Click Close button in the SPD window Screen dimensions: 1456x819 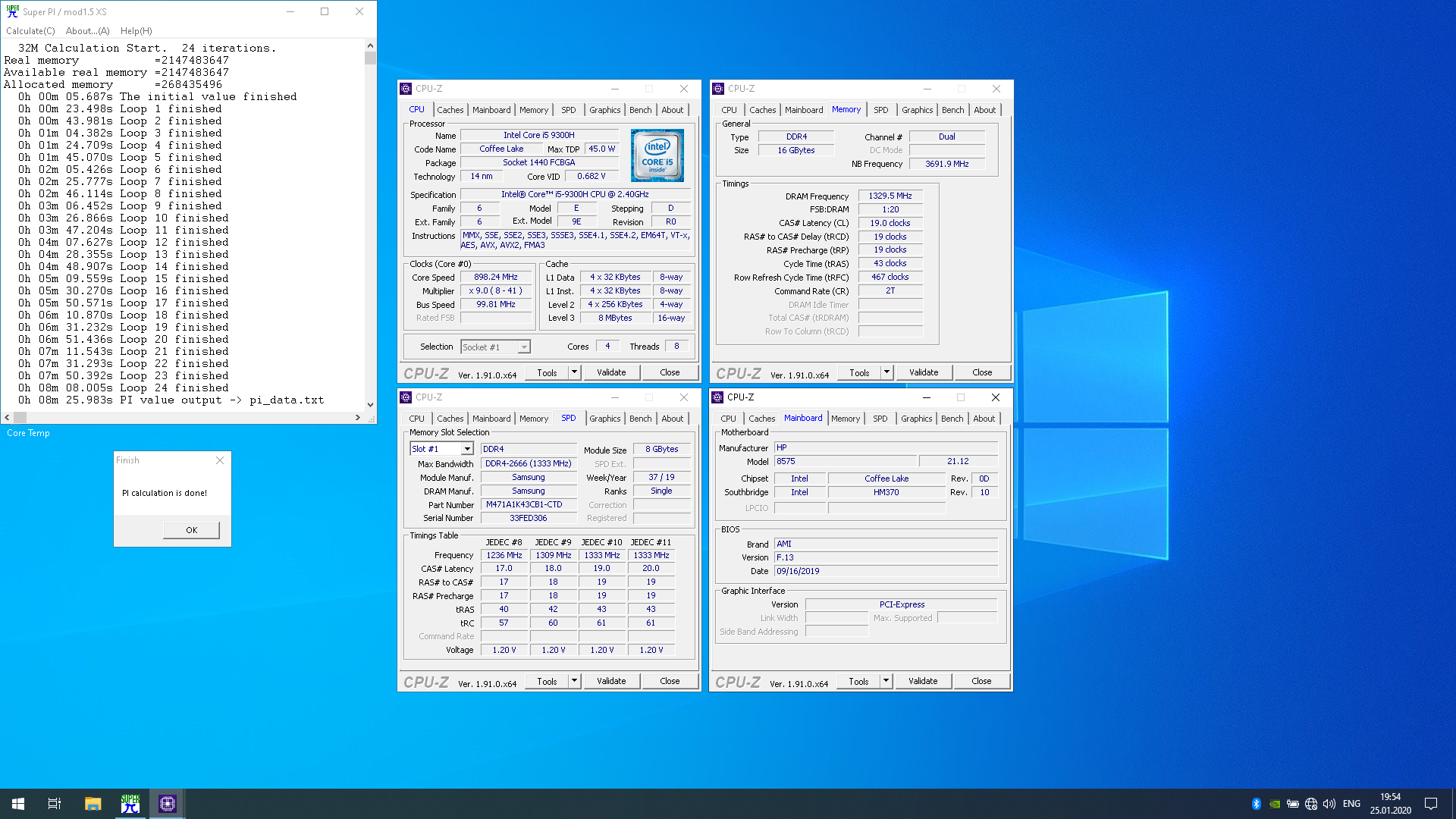(x=670, y=681)
